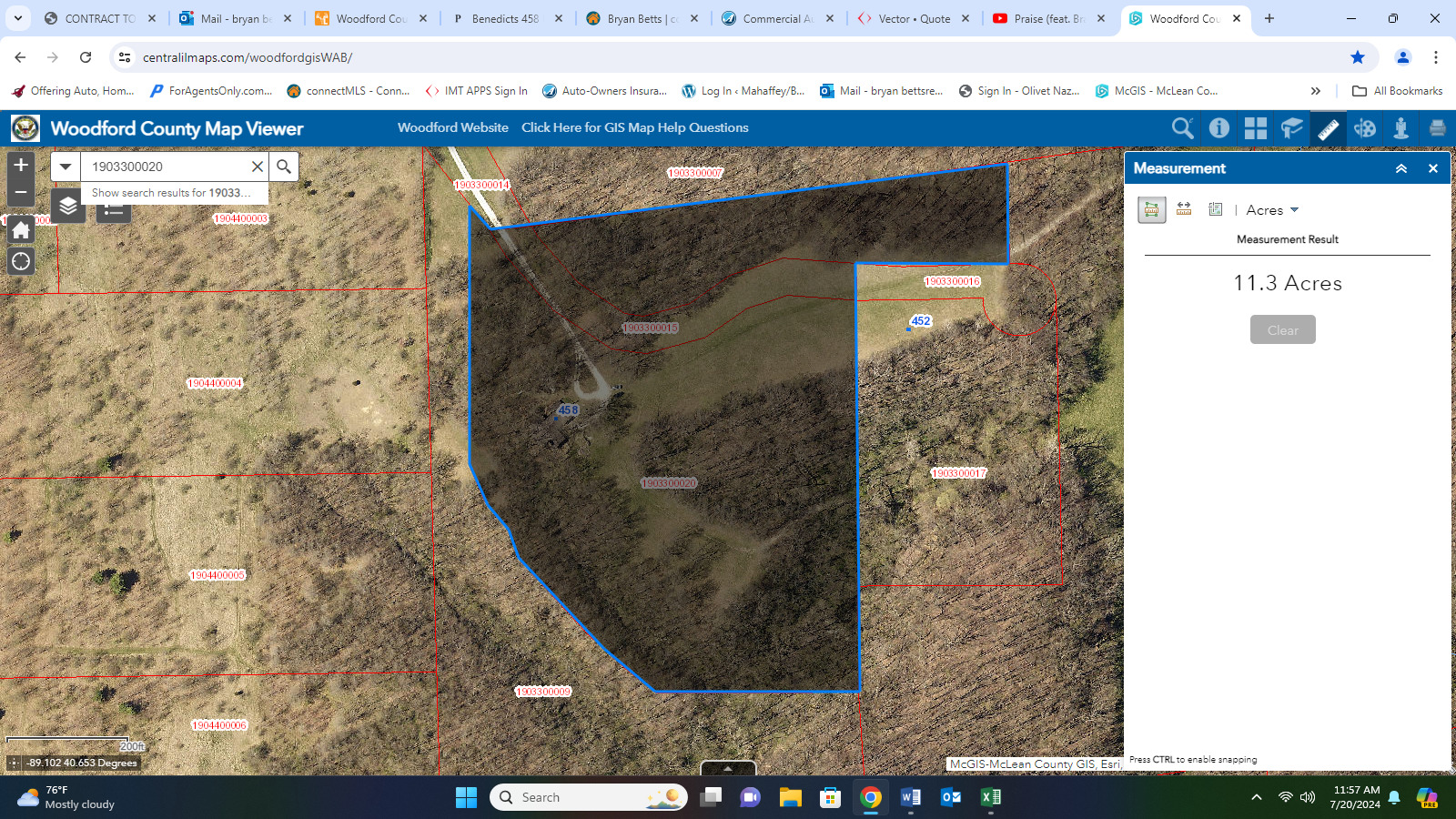Click the parcel search input field
Screen dimensions: 1456x819
166,167
